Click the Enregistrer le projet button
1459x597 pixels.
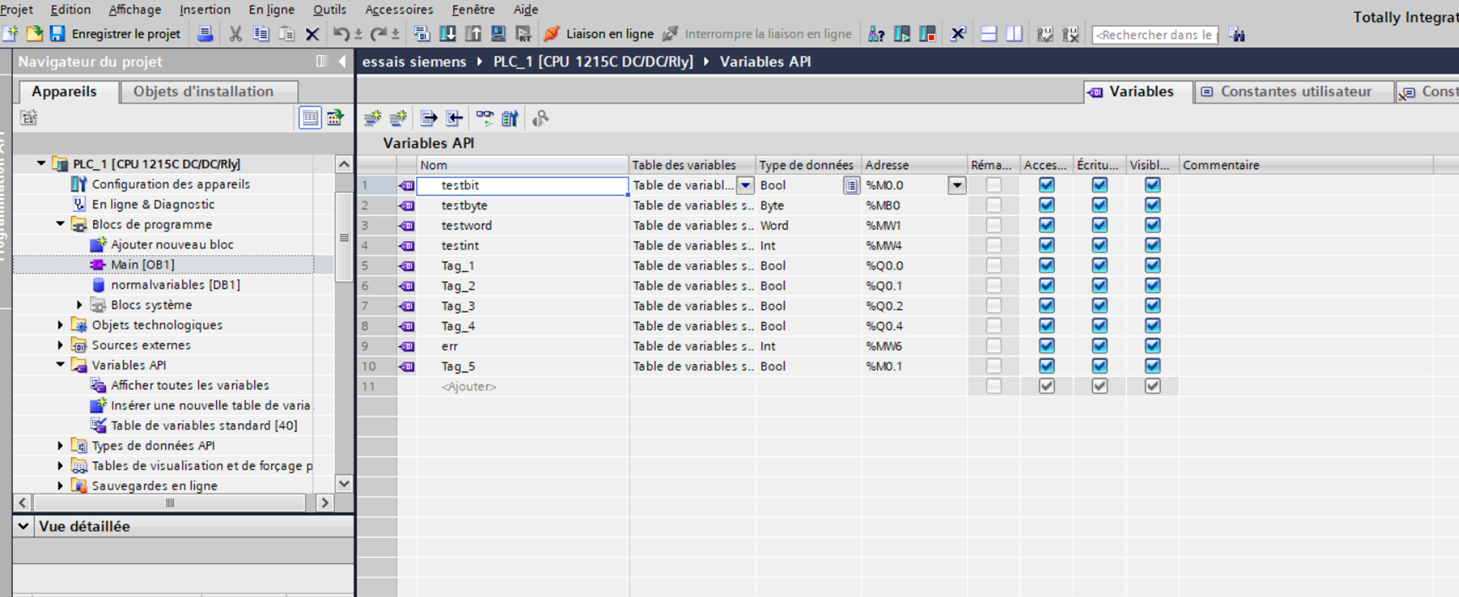click(x=125, y=34)
